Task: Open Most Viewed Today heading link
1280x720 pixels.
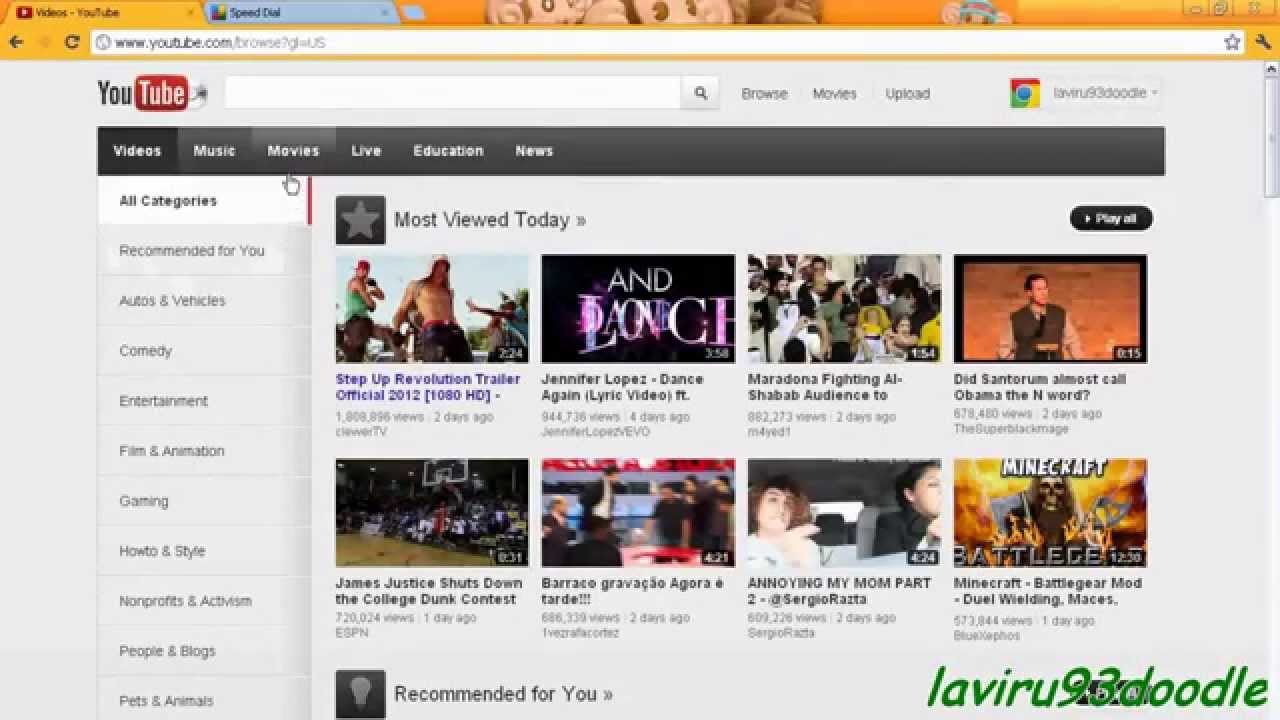Action: pos(490,220)
